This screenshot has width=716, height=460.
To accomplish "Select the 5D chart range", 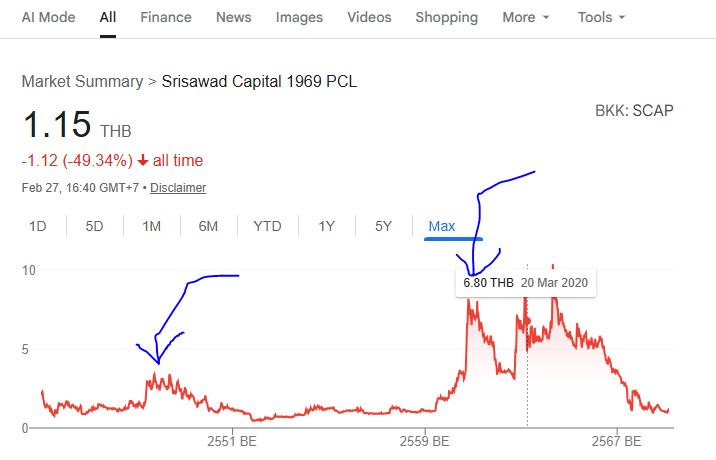I will [94, 226].
